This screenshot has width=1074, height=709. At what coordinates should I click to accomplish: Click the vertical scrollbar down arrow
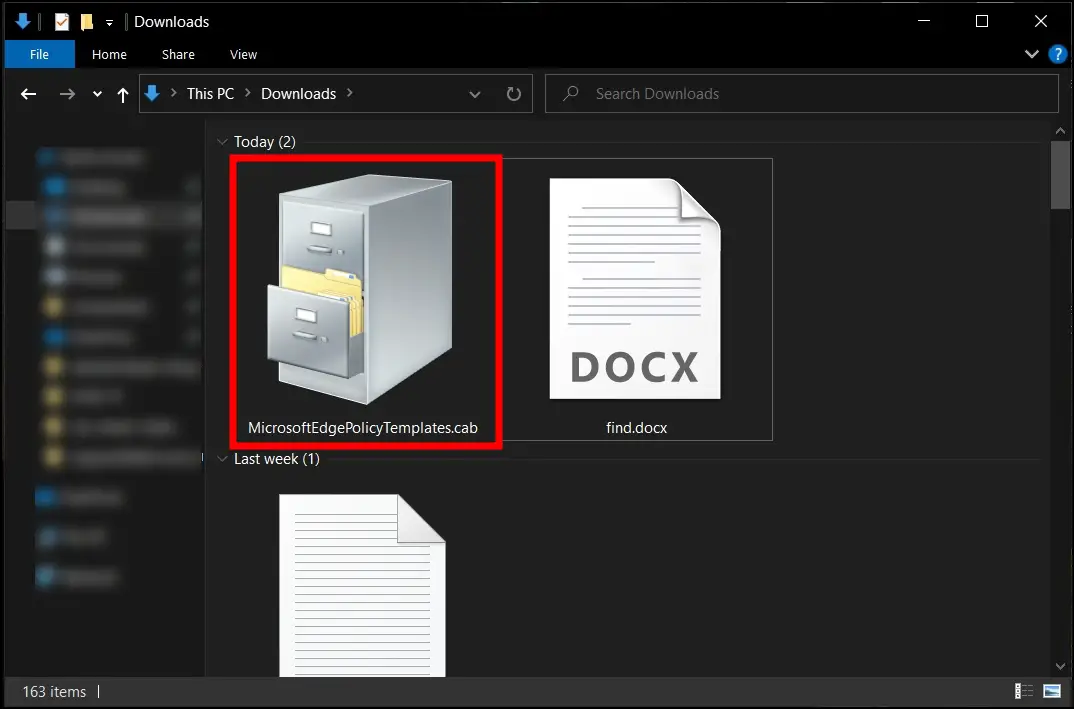pos(1060,666)
